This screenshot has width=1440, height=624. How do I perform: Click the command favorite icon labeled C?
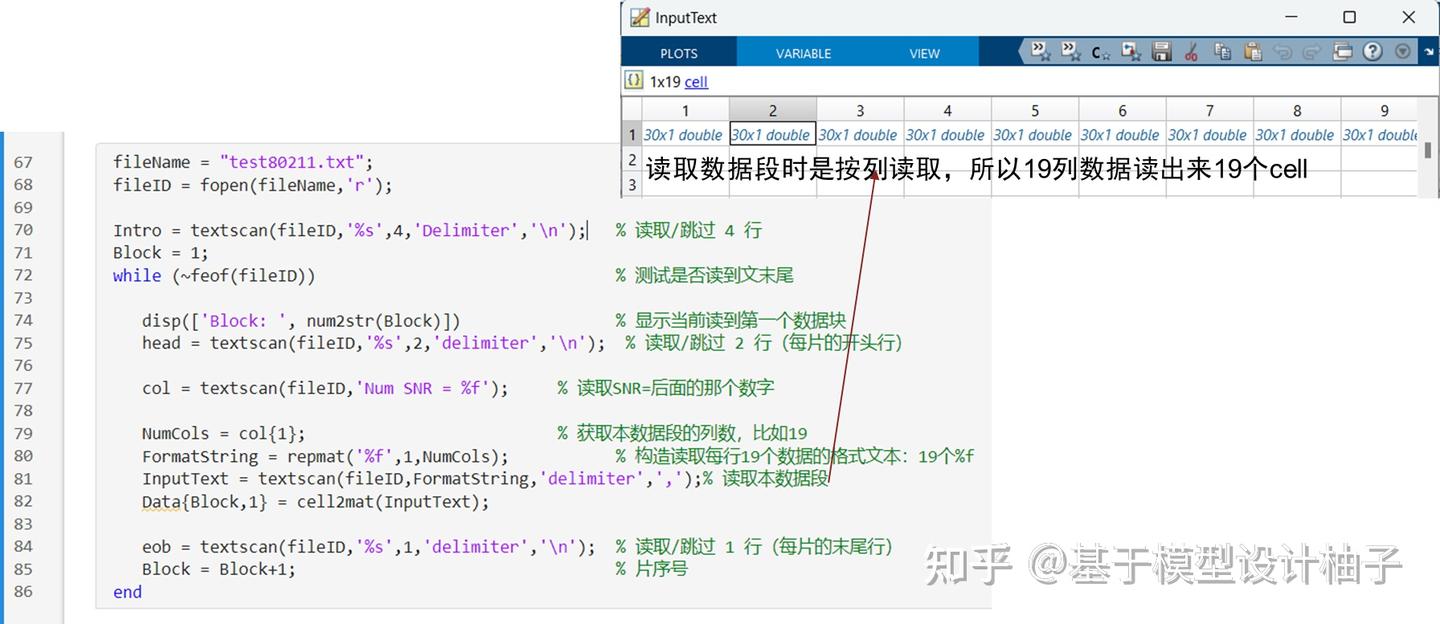(x=1100, y=52)
